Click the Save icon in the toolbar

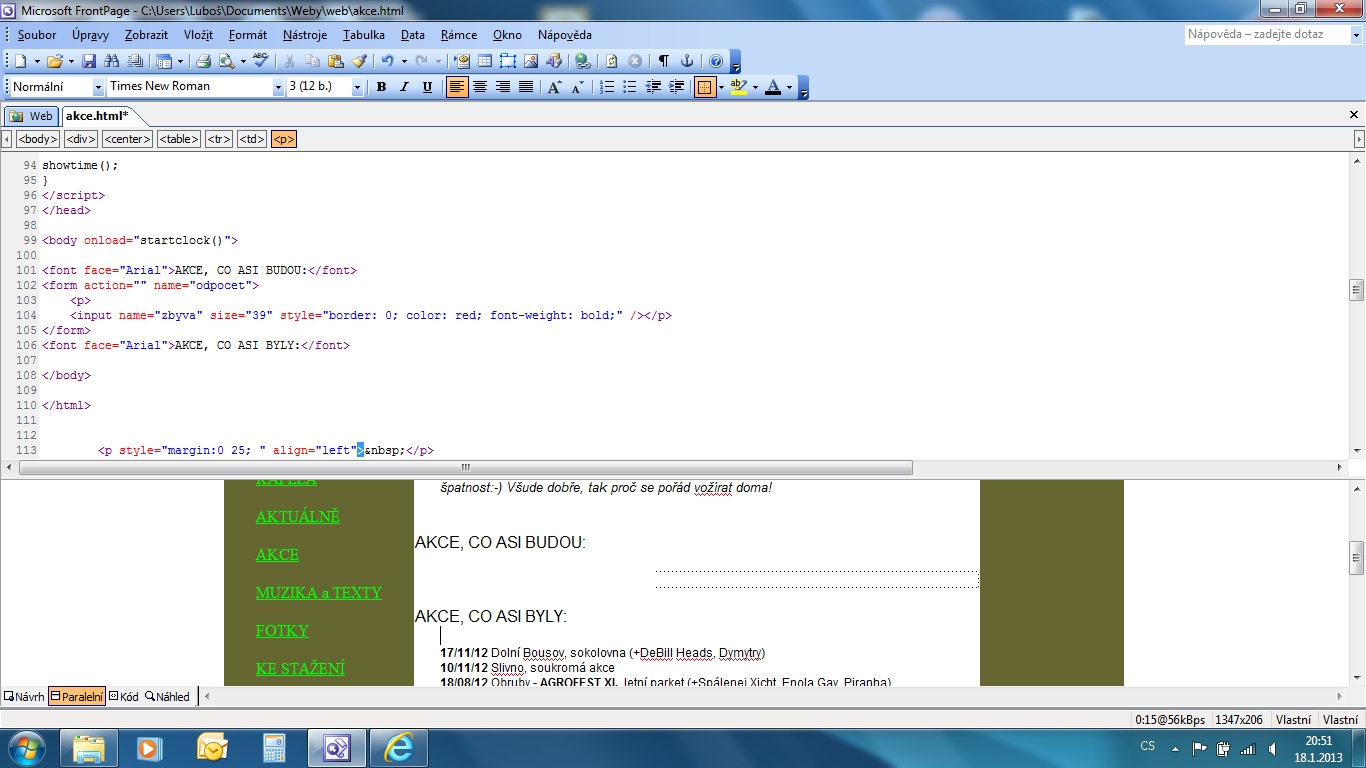pos(88,61)
